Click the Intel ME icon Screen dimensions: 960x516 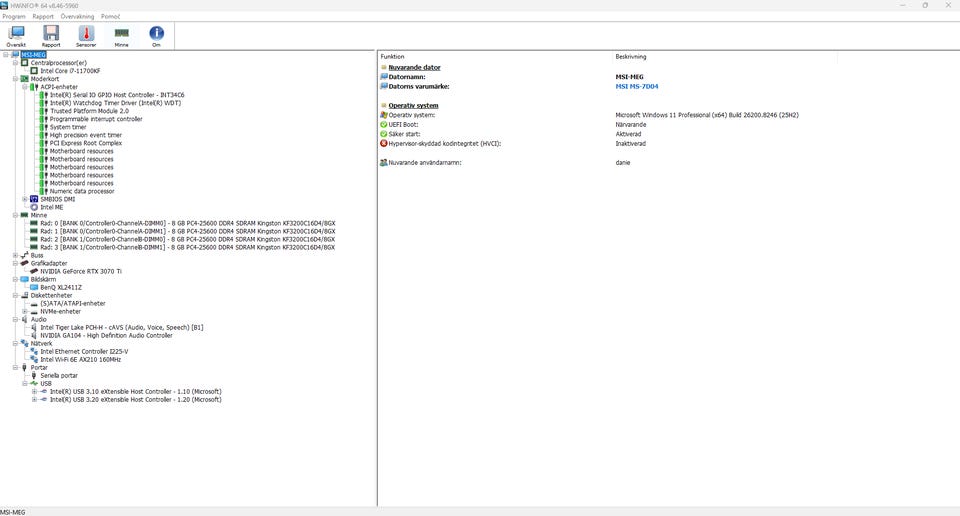[x=34, y=207]
